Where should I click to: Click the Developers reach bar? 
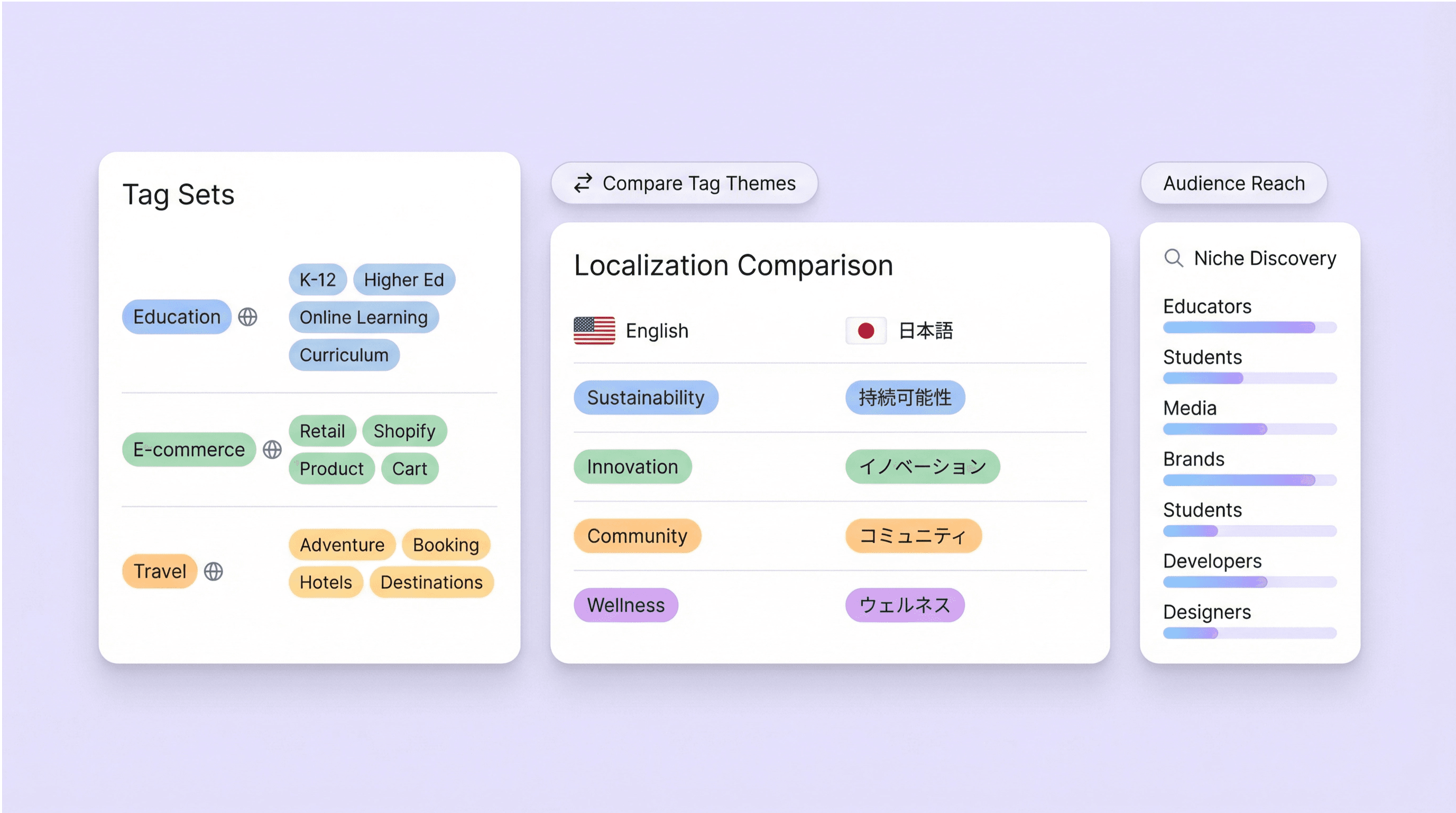coord(1249,582)
